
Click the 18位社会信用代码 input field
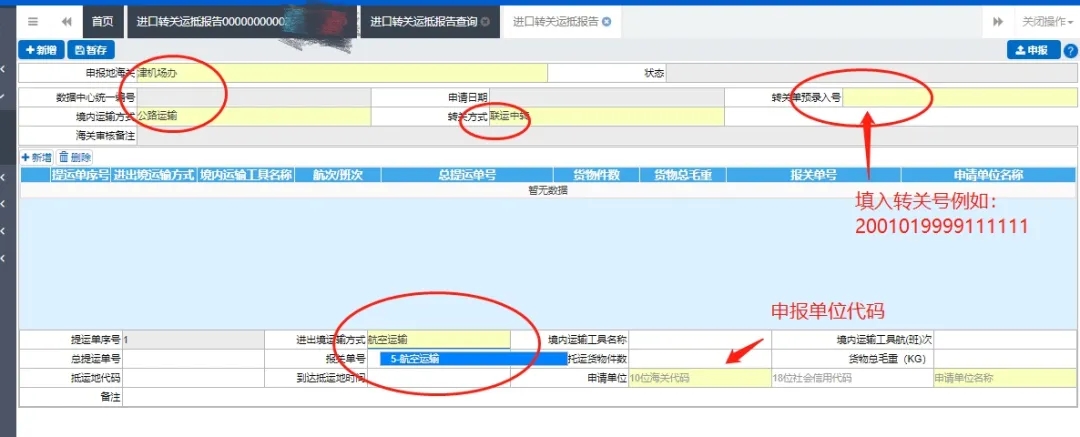[x=850, y=378]
